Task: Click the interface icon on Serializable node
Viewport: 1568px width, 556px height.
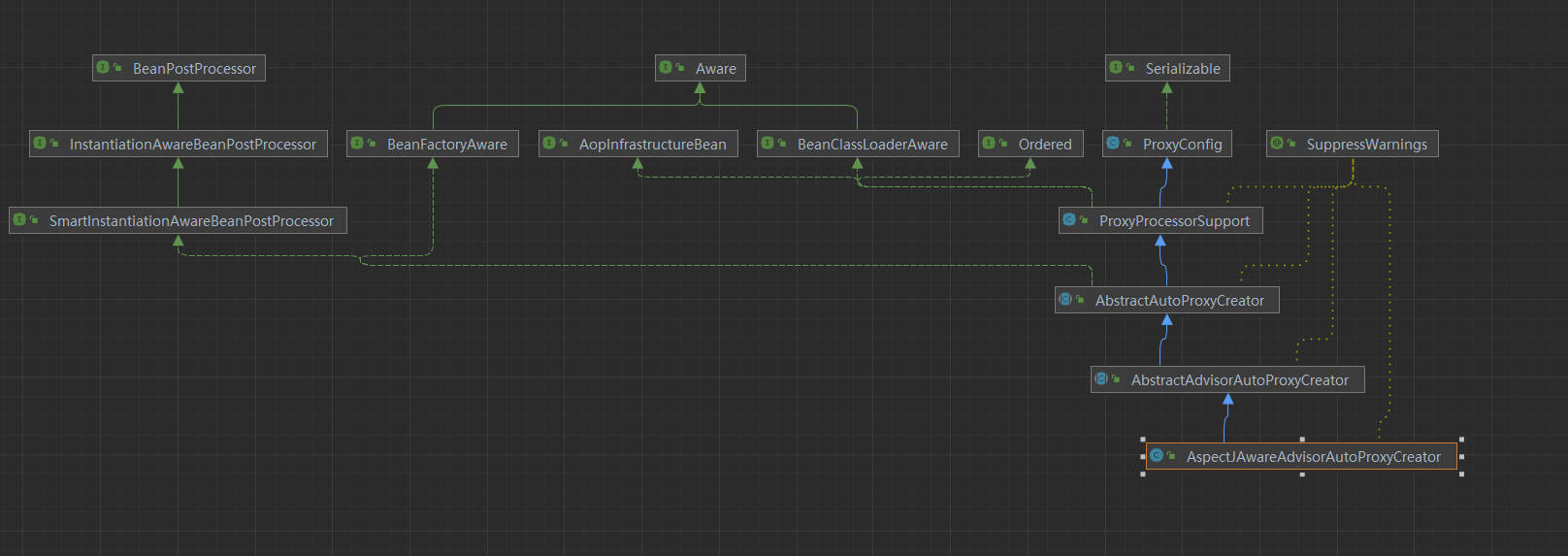Action: coord(1116,68)
